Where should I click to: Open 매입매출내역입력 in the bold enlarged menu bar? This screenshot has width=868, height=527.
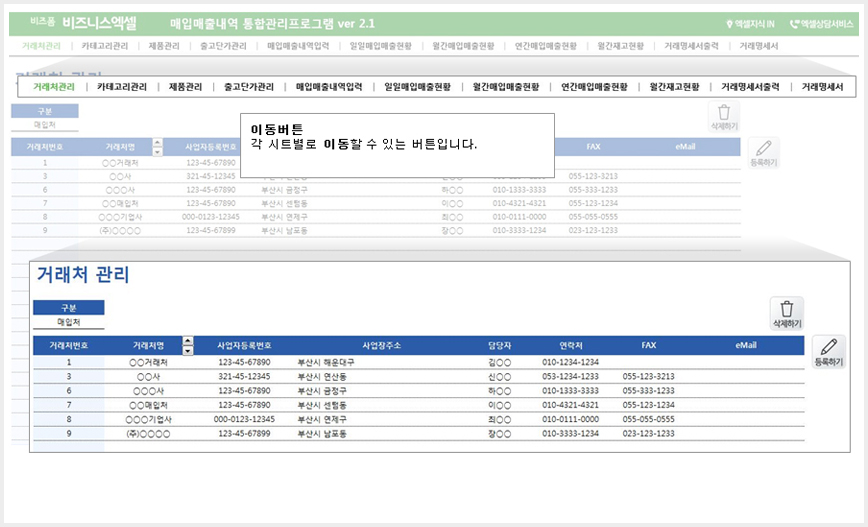[x=329, y=87]
